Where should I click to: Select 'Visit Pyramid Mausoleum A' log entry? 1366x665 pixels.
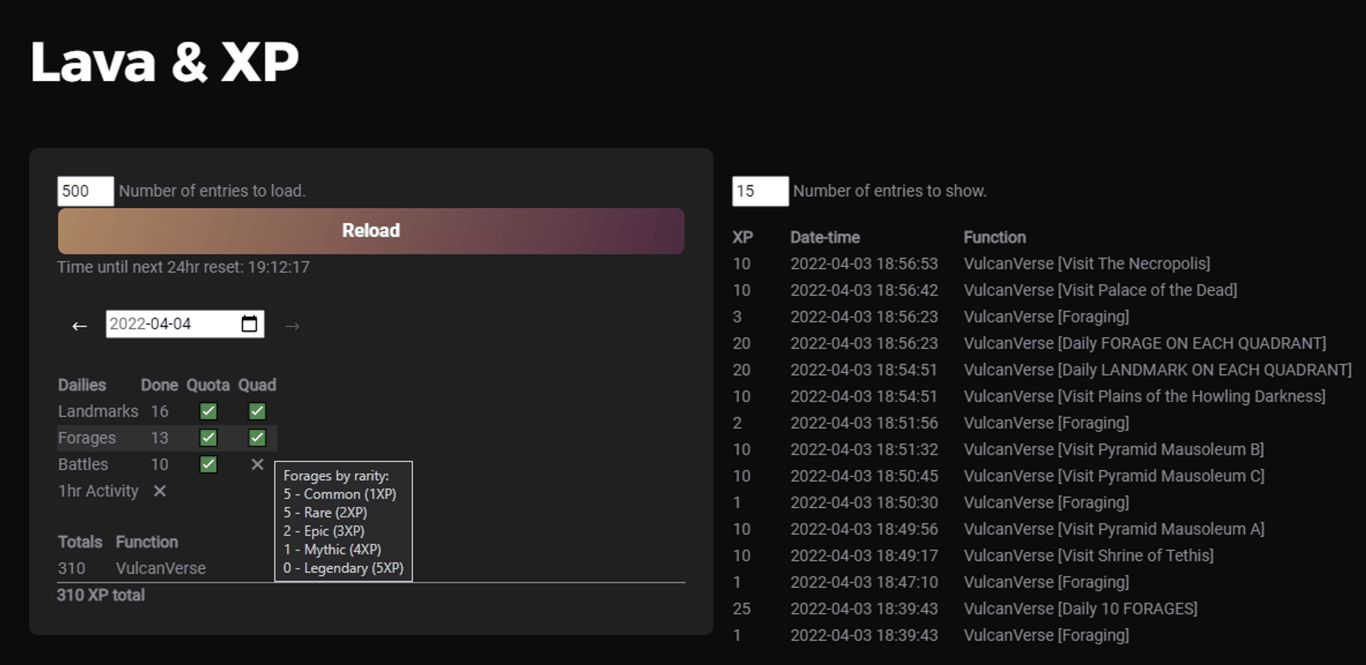(x=1114, y=529)
